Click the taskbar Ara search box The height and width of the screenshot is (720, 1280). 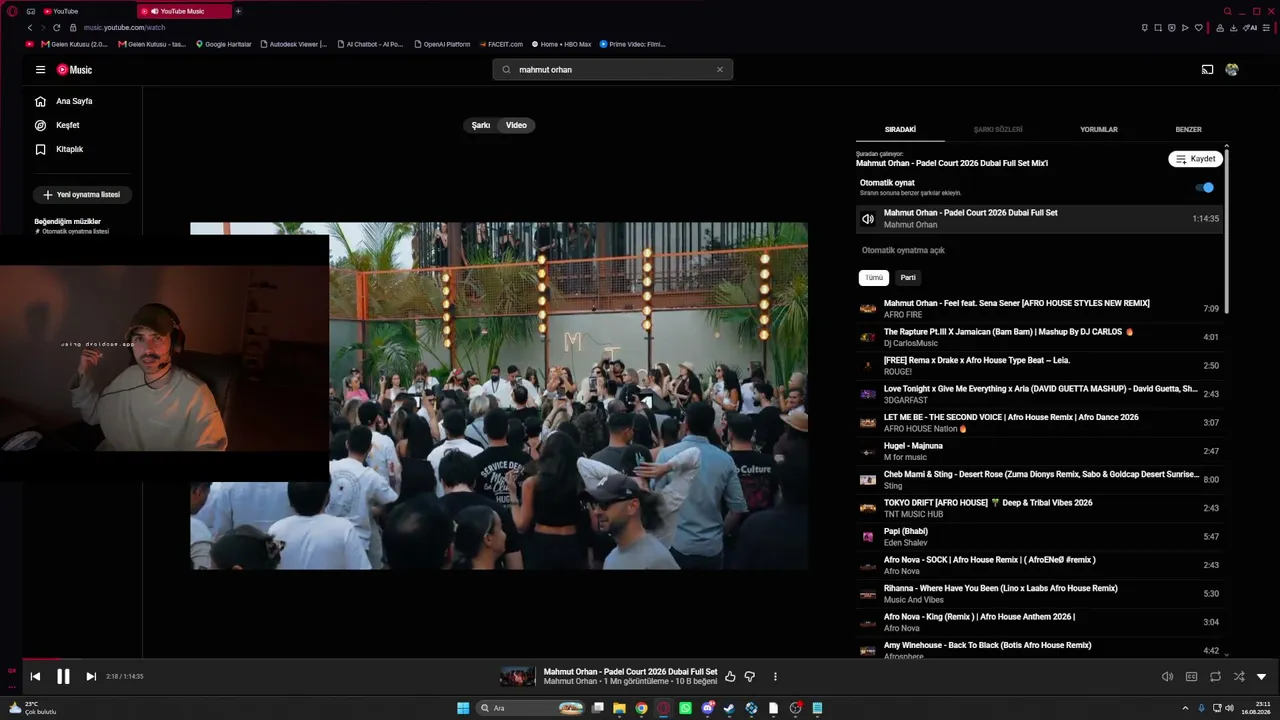[x=531, y=708]
